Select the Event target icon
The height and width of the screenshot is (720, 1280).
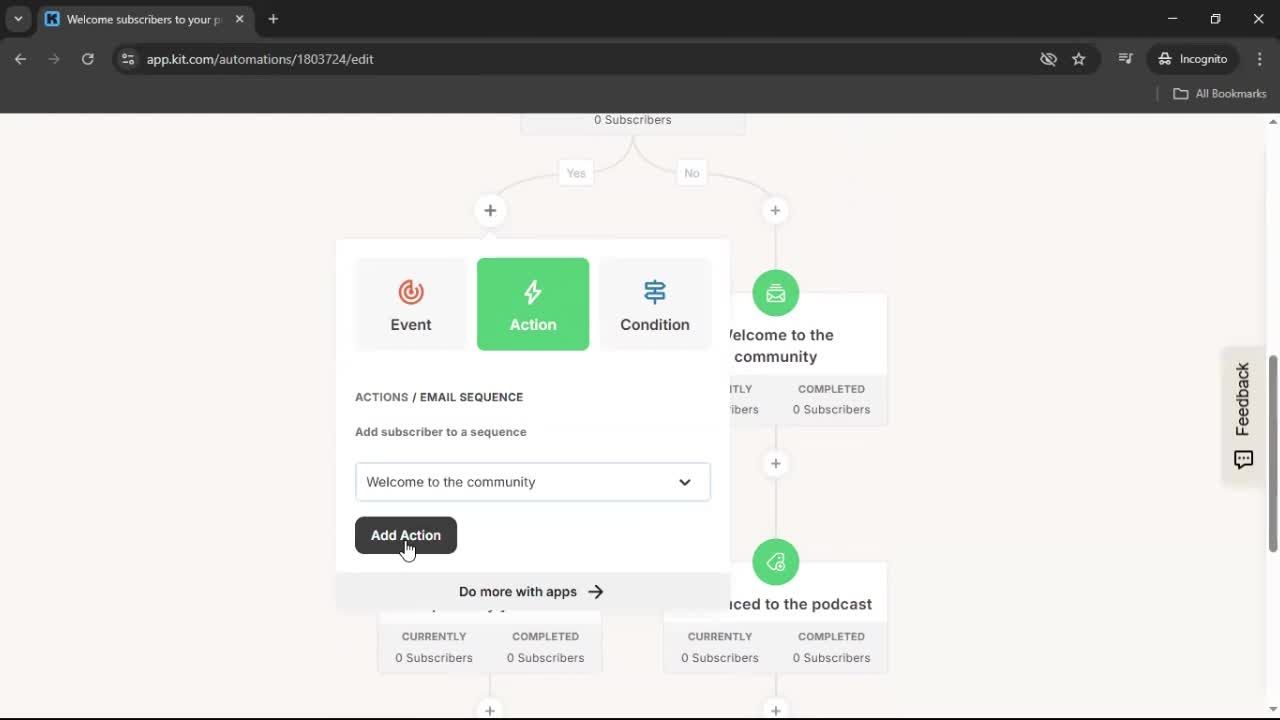(x=410, y=292)
